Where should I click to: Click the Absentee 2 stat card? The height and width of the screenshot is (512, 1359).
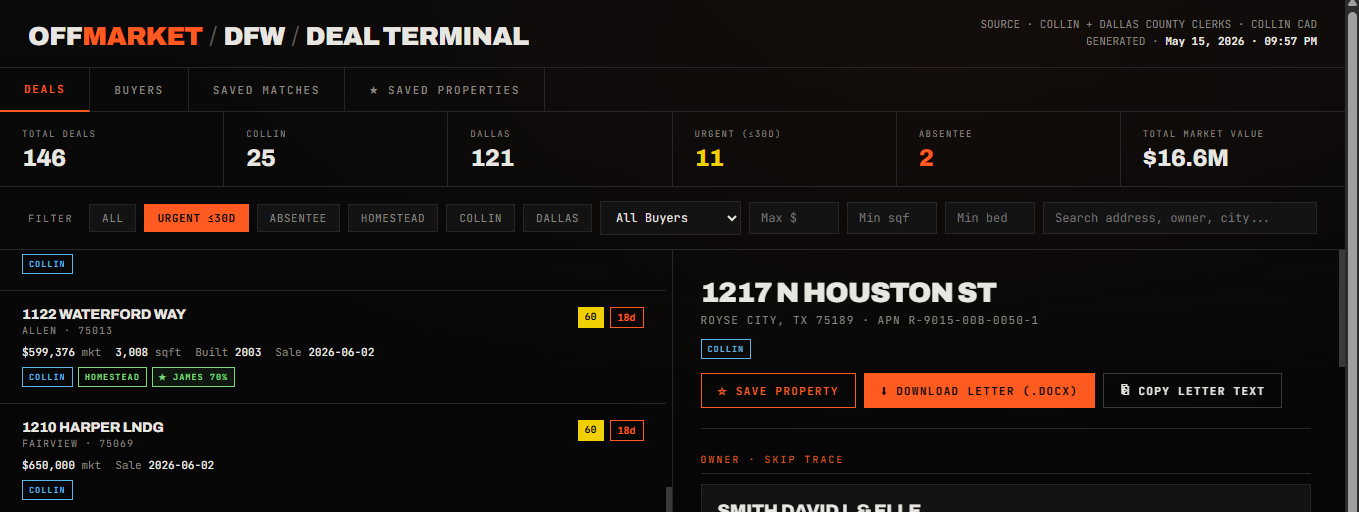click(1007, 149)
